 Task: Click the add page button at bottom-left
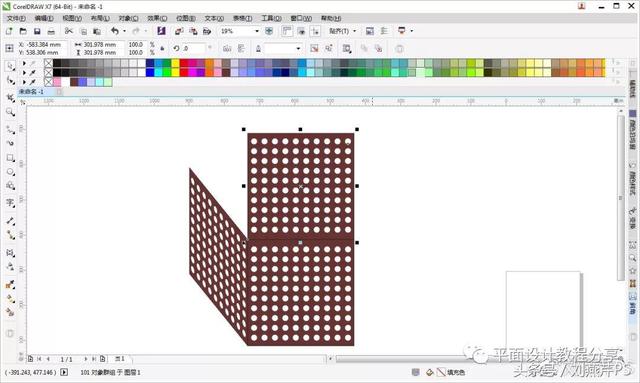point(31,359)
